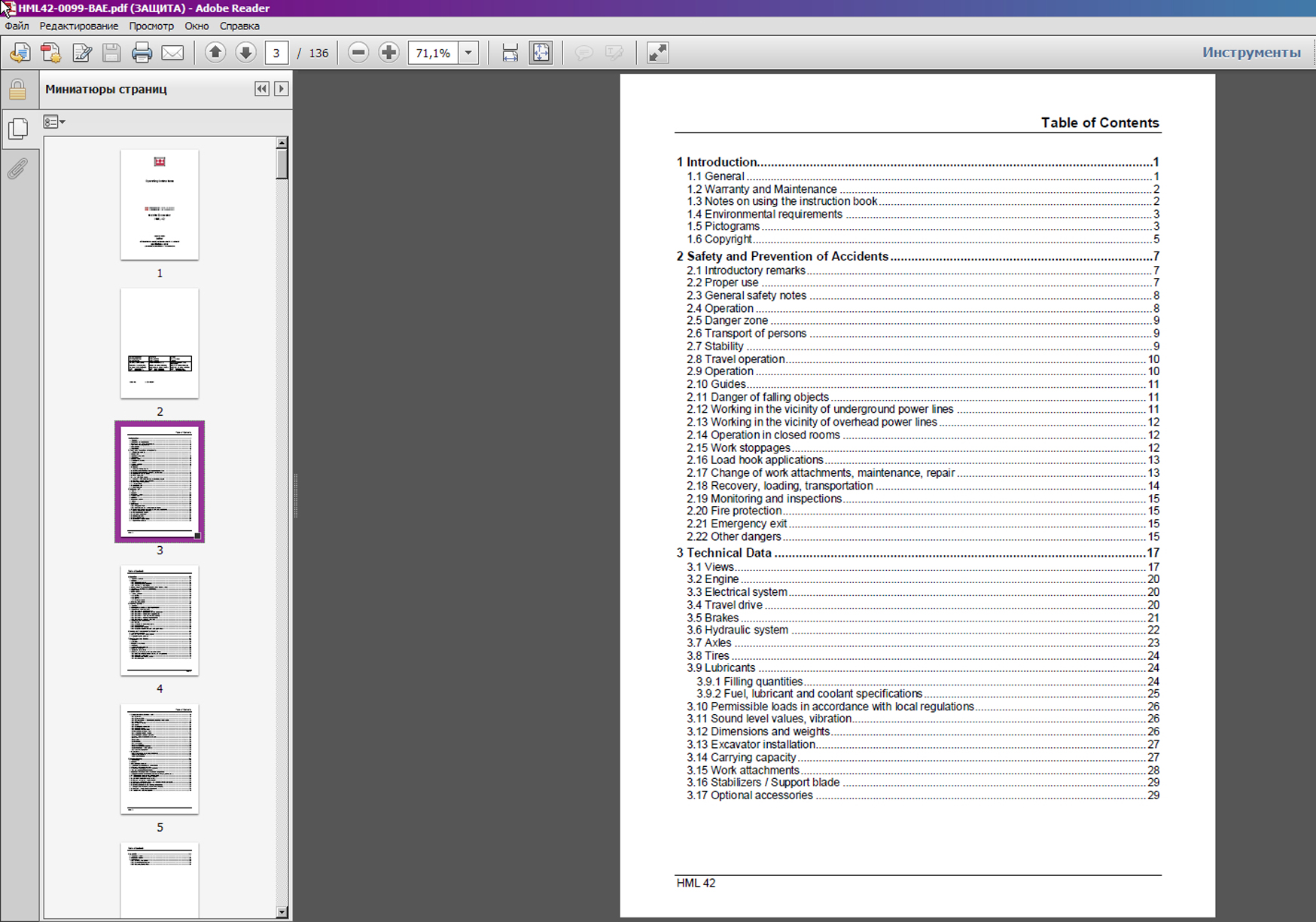Send file by email icon

172,53
